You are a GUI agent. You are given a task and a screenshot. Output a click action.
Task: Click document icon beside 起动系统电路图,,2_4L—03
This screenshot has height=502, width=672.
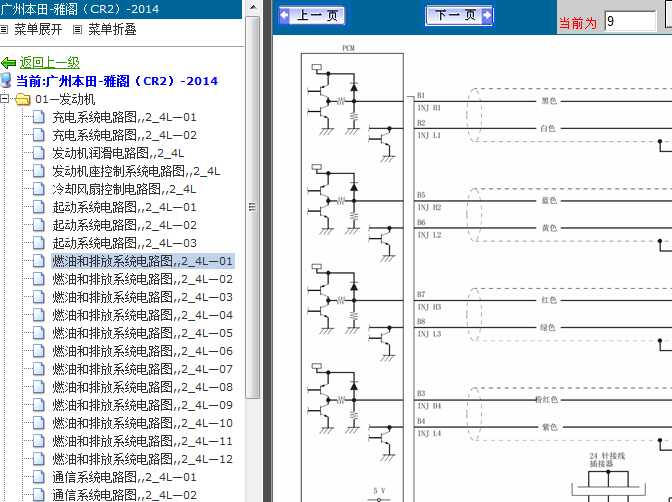click(x=39, y=243)
